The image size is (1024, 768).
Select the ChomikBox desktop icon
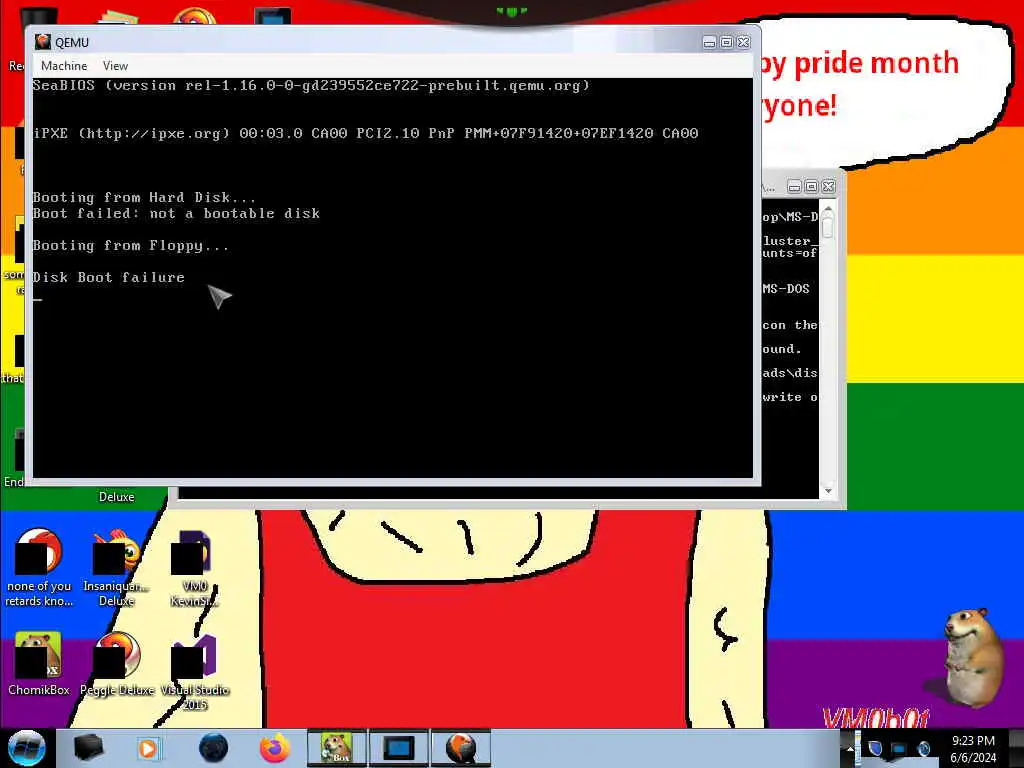39,664
